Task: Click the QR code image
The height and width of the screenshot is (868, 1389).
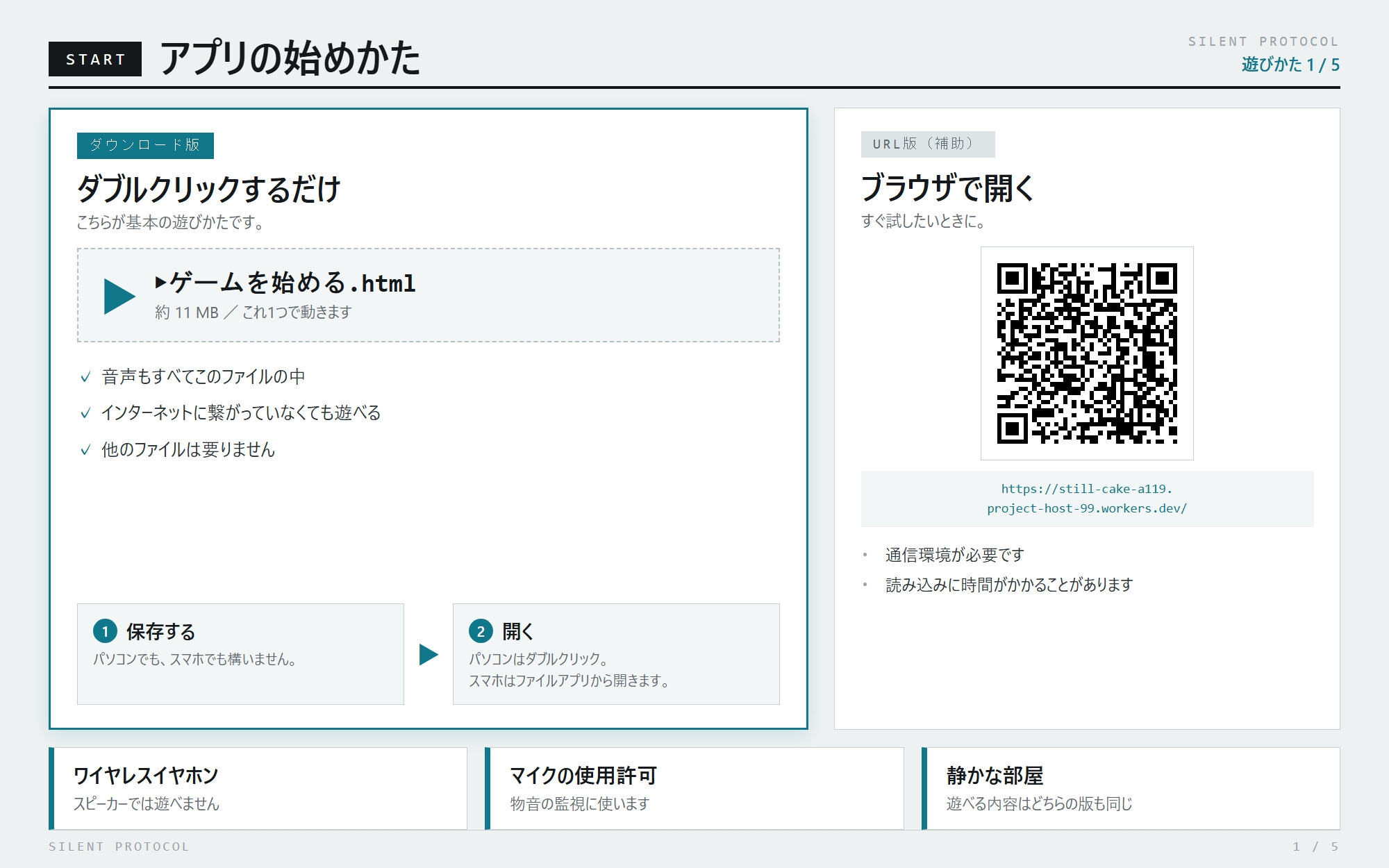Action: (1087, 353)
